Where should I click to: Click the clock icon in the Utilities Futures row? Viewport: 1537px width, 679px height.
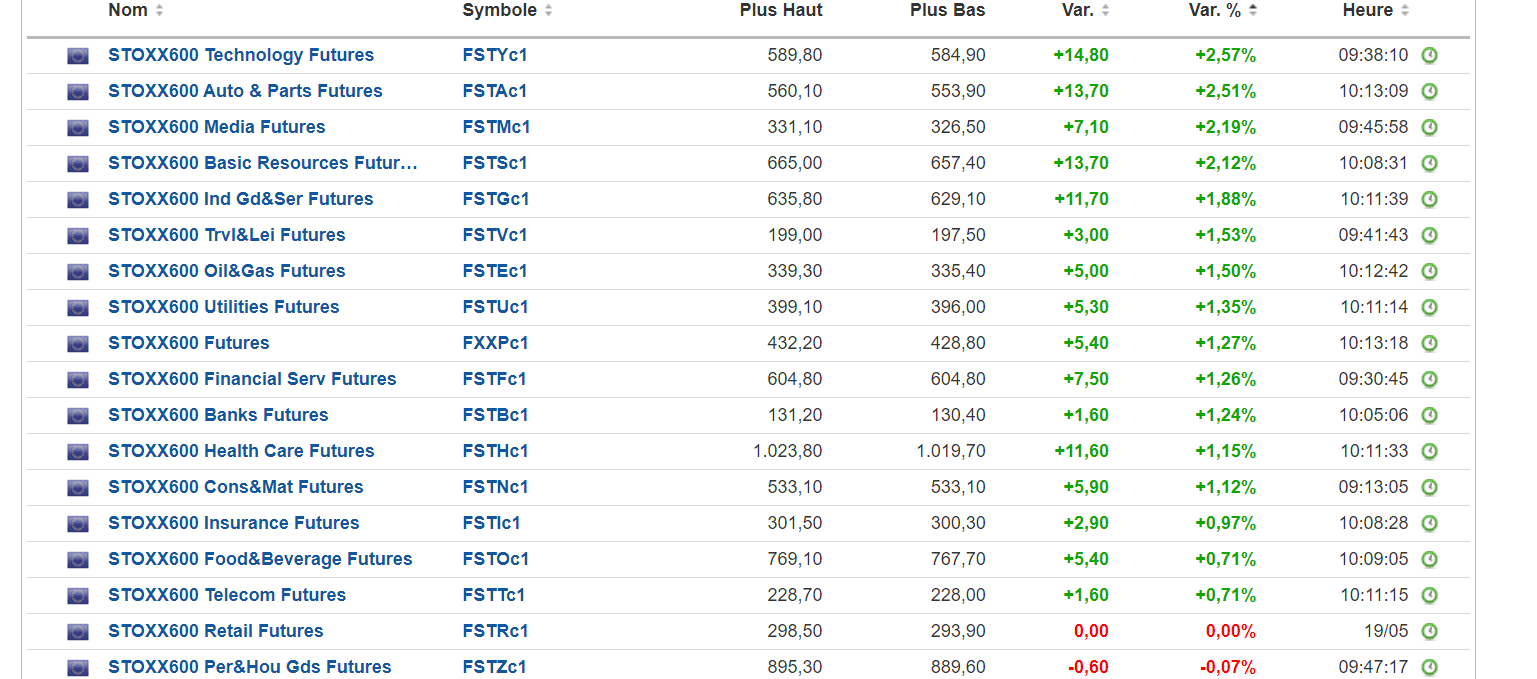(1429, 308)
